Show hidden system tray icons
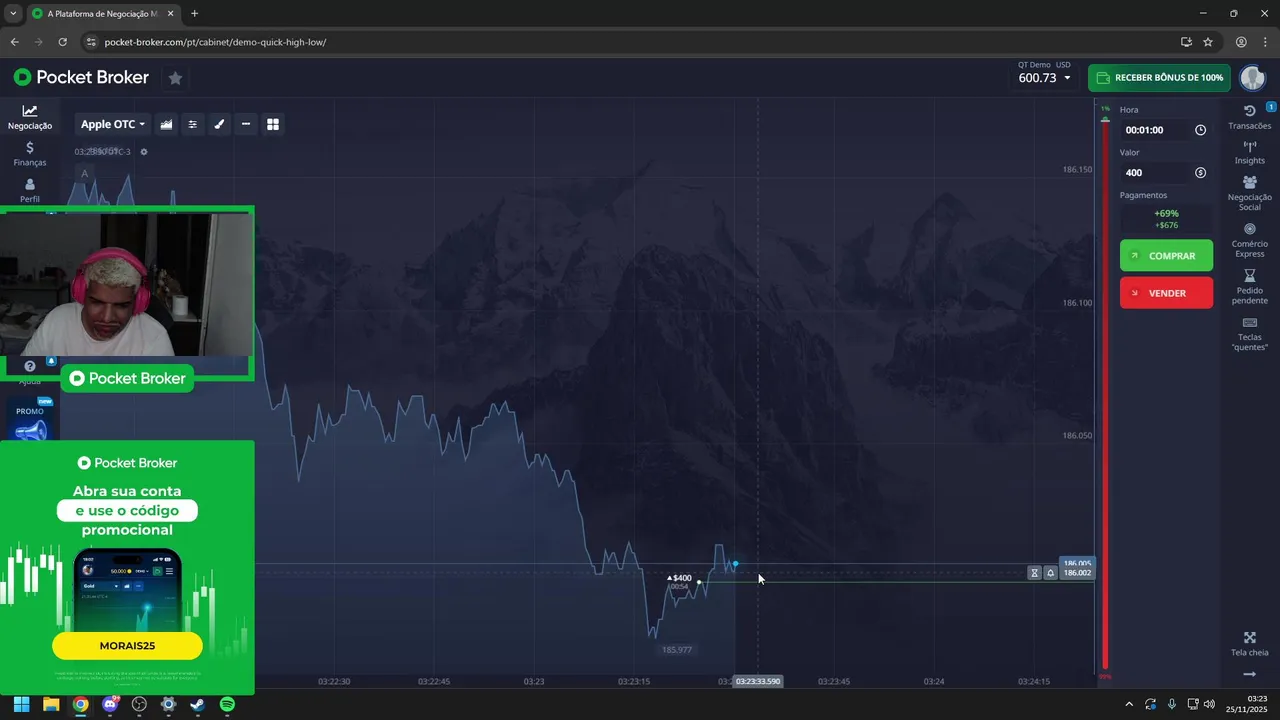Image resolution: width=1280 pixels, height=720 pixels. (x=1129, y=704)
